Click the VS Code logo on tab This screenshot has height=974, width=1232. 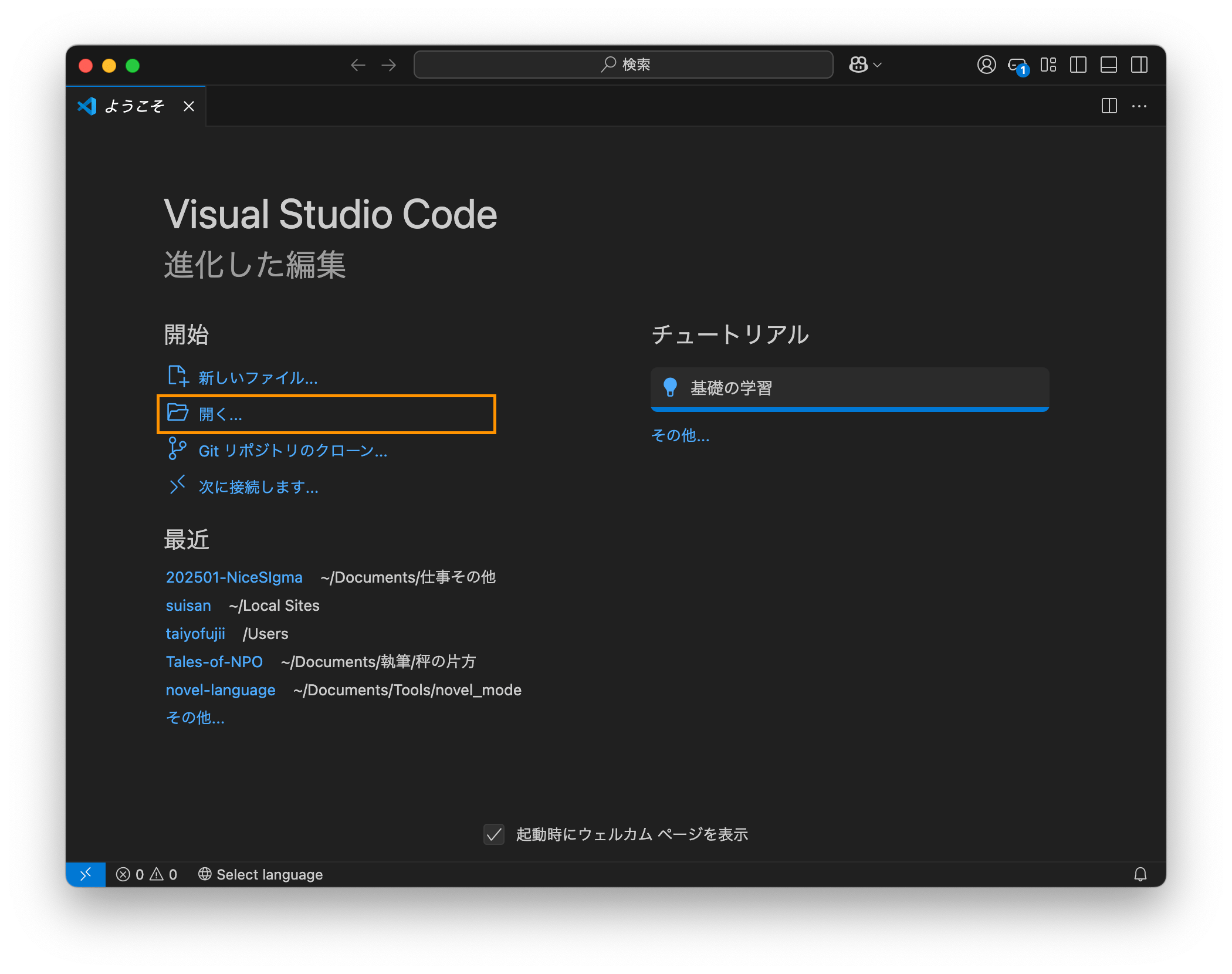[x=87, y=106]
